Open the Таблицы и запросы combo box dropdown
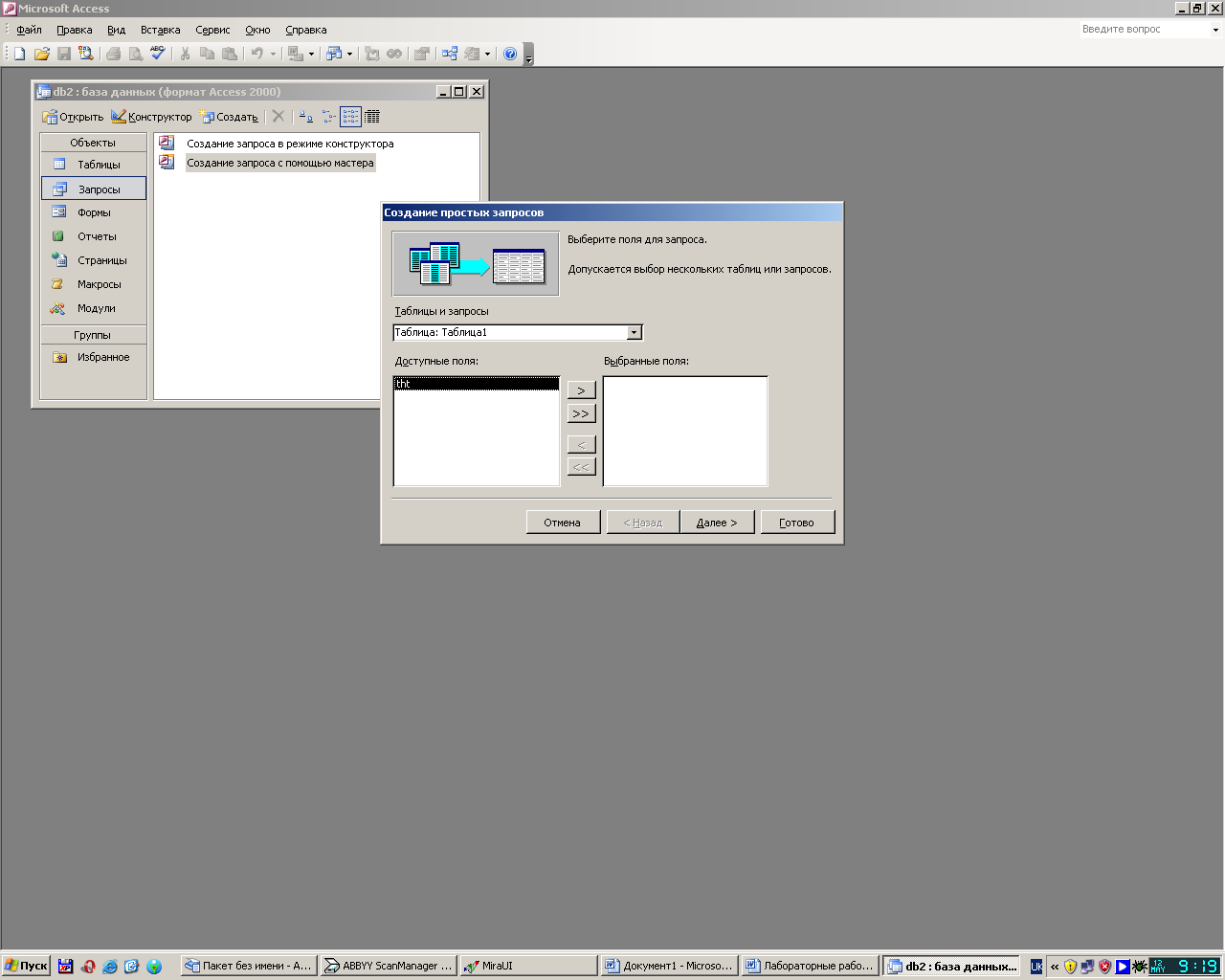 [x=634, y=333]
